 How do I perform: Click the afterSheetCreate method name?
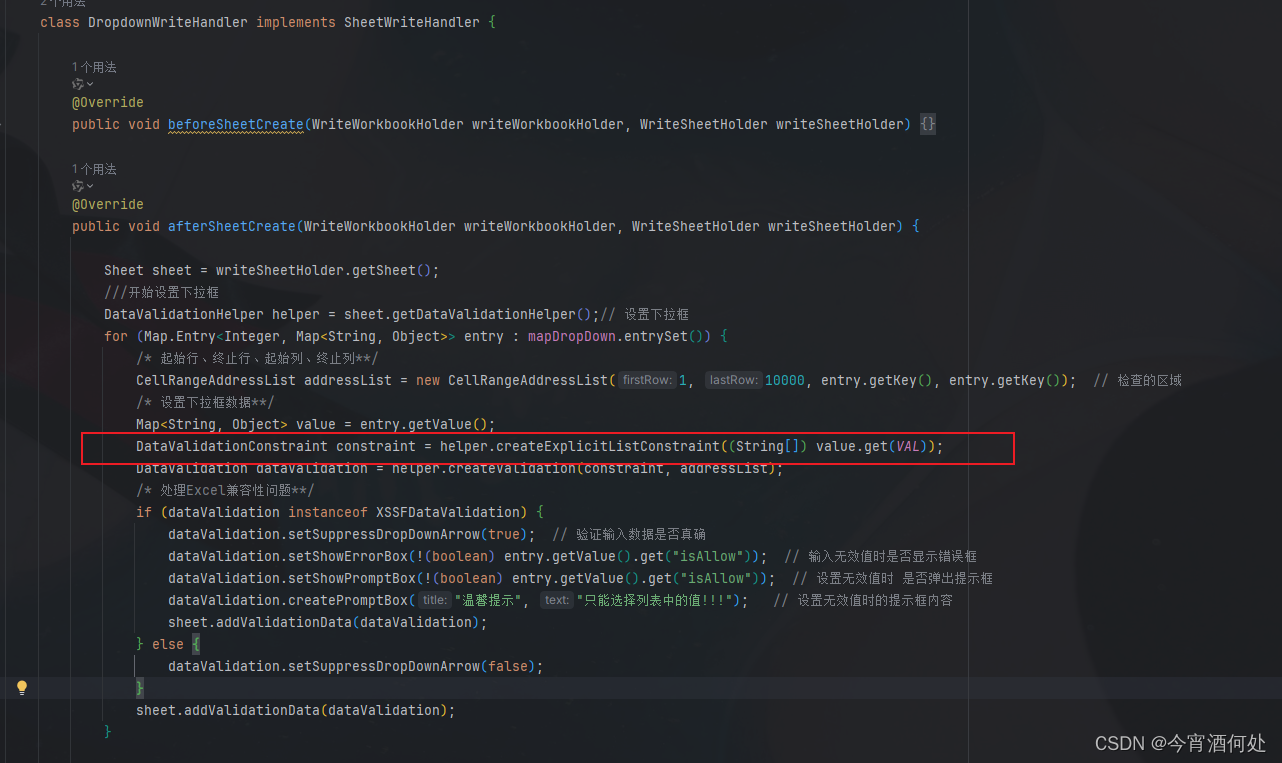tap(232, 226)
